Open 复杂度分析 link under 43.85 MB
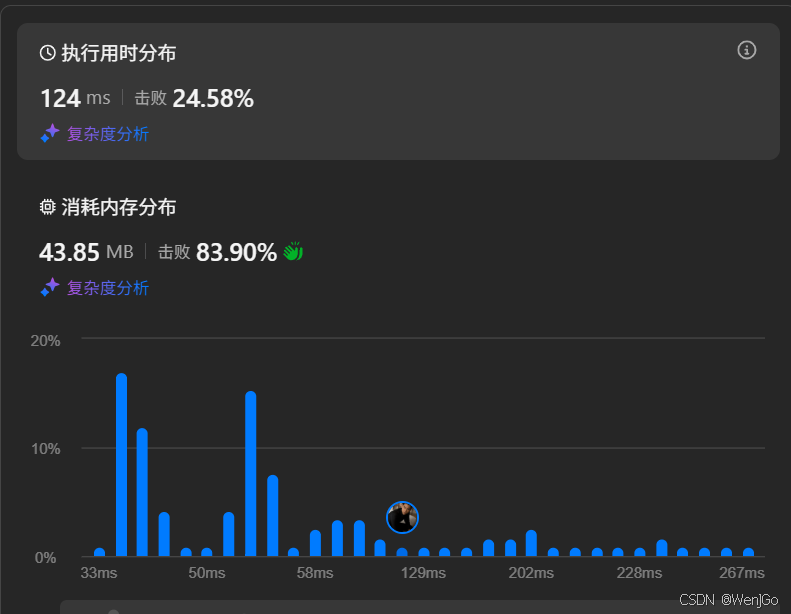Screen dimensions: 791x614 click(x=108, y=288)
